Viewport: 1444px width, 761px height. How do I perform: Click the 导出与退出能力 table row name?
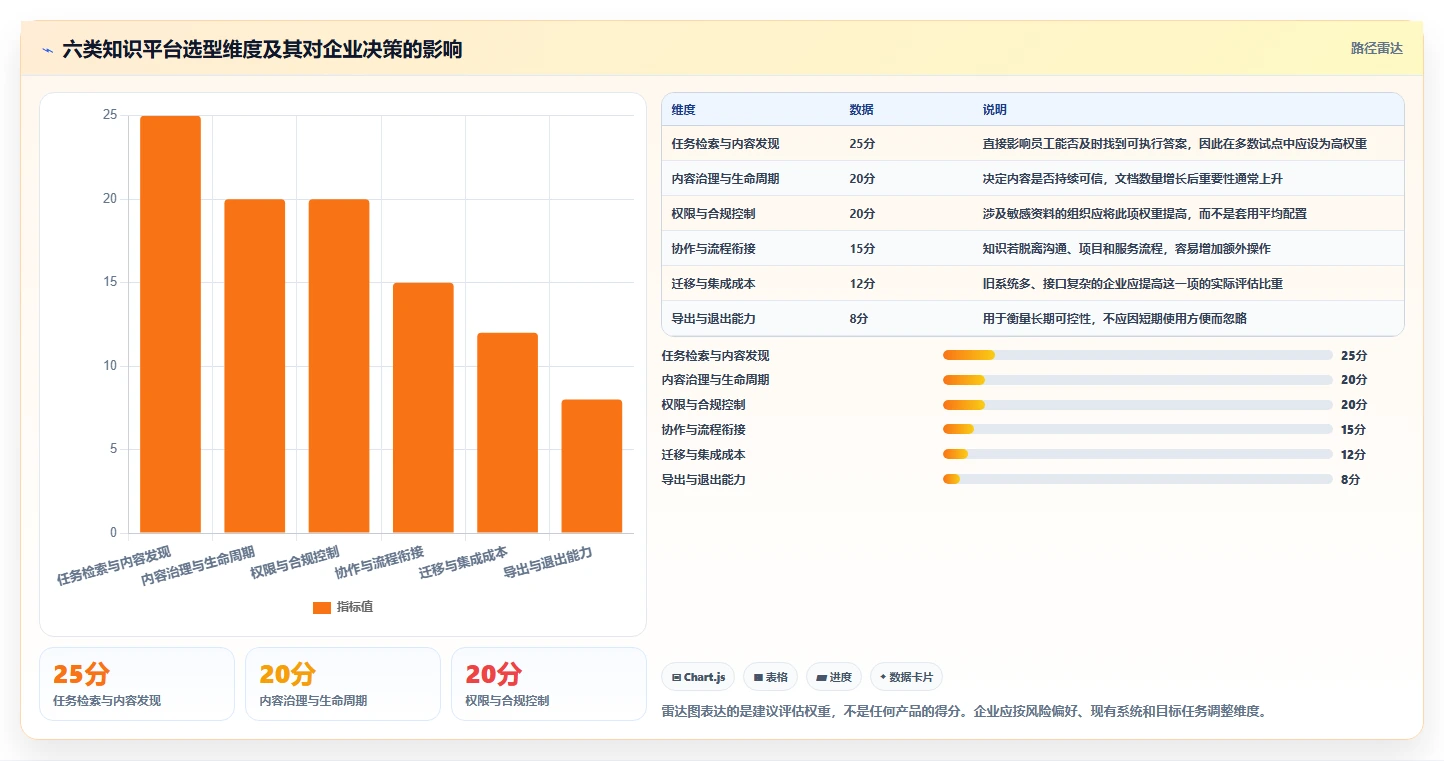tap(714, 319)
